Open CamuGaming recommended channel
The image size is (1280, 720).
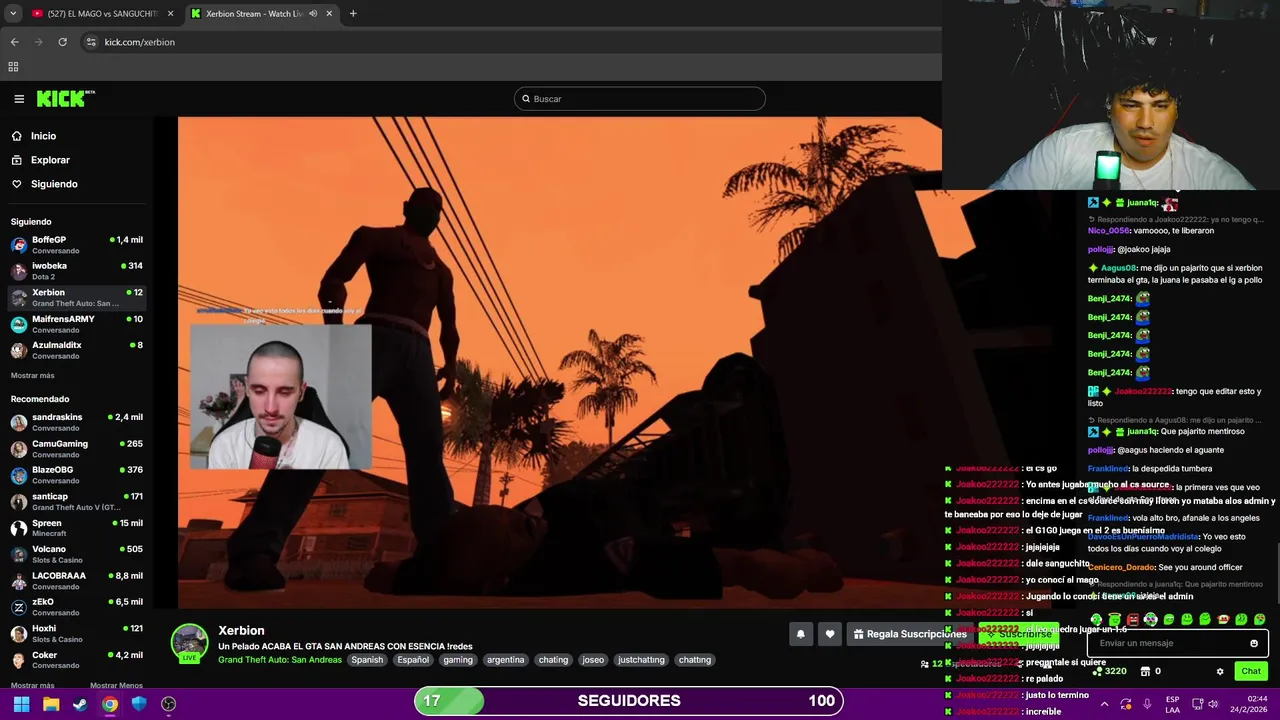click(76, 449)
